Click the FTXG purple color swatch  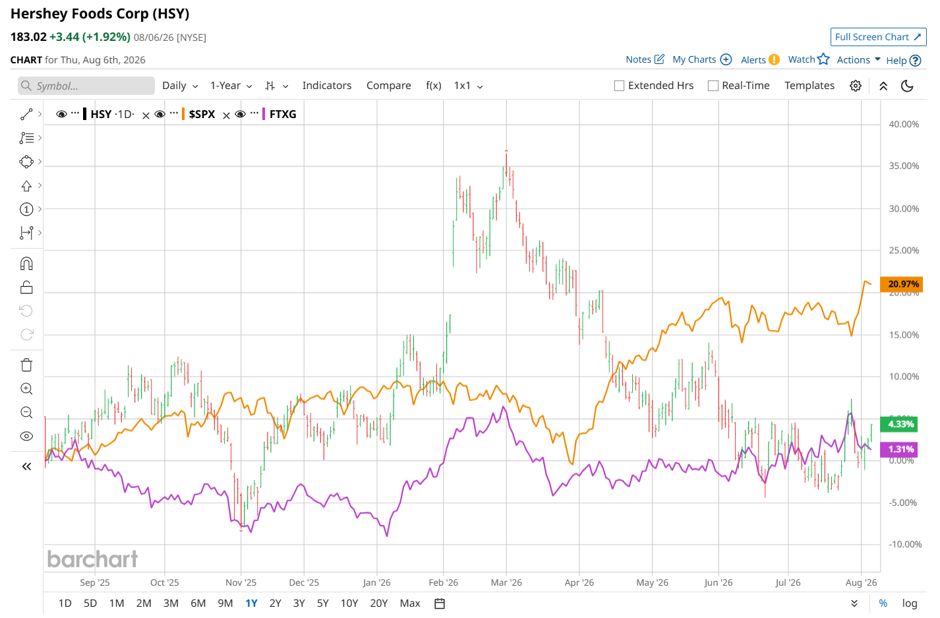click(x=264, y=114)
